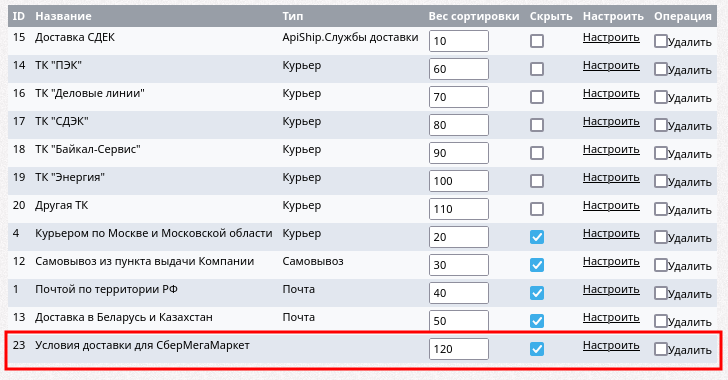Image resolution: width=728 pixels, height=380 pixels.
Task: Open Настроить link for Доставка в Беларусь
Action: tap(611, 317)
